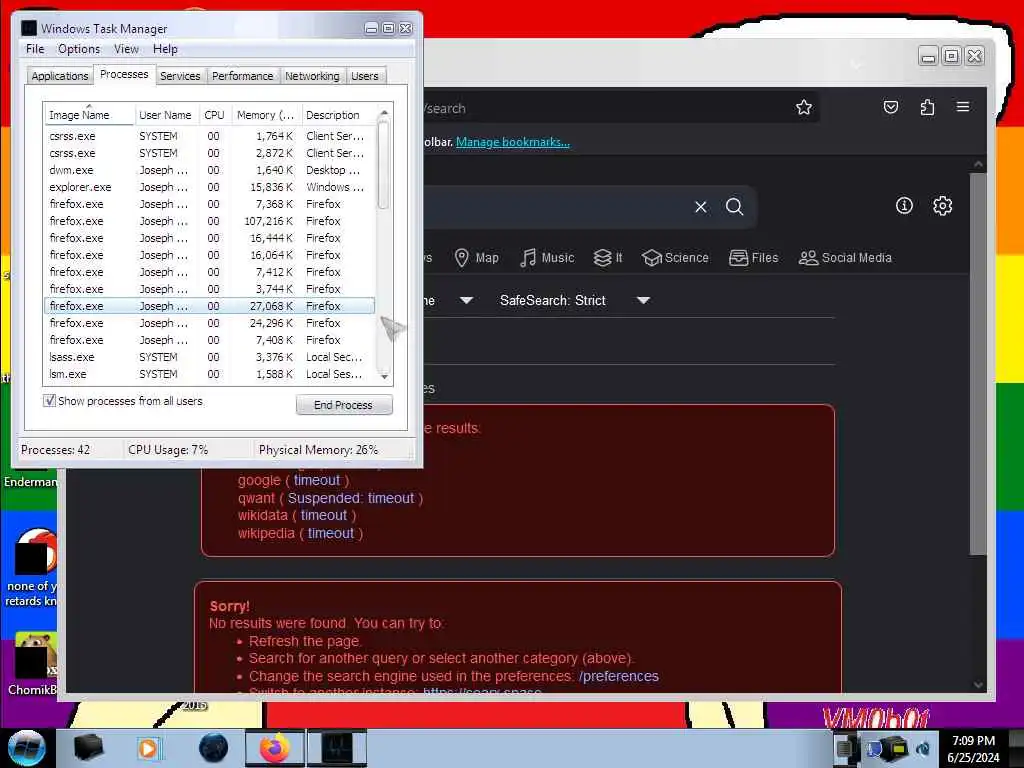The image size is (1024, 768).
Task: Click the Firefox page vertical scrollbar thumb
Action: (978, 363)
